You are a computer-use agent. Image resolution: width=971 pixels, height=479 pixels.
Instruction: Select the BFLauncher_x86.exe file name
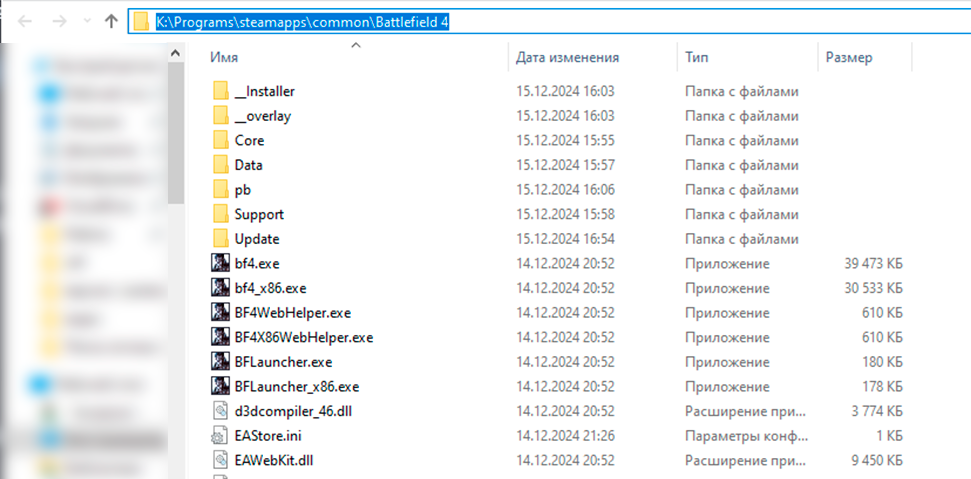(x=297, y=387)
